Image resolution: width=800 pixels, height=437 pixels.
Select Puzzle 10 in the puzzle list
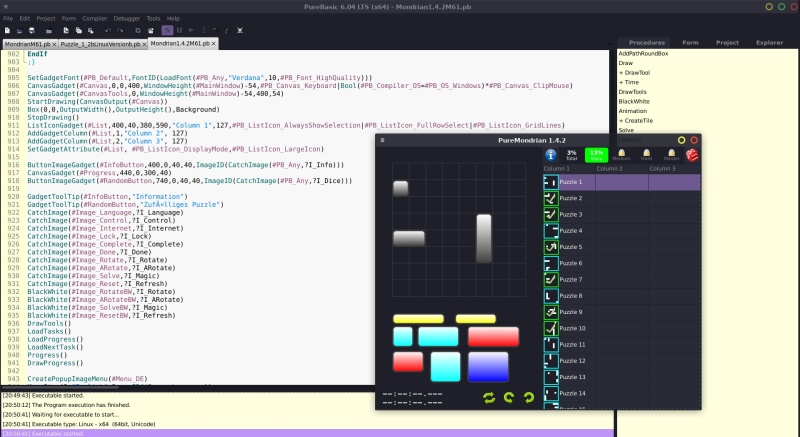click(621, 328)
